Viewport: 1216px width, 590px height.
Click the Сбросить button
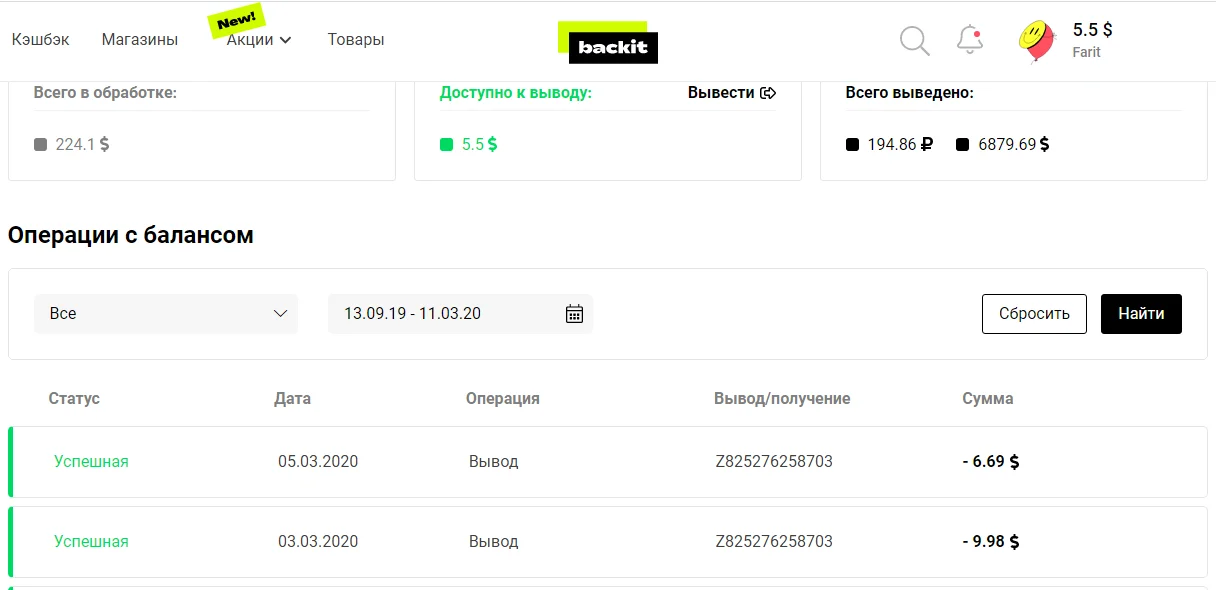1034,314
